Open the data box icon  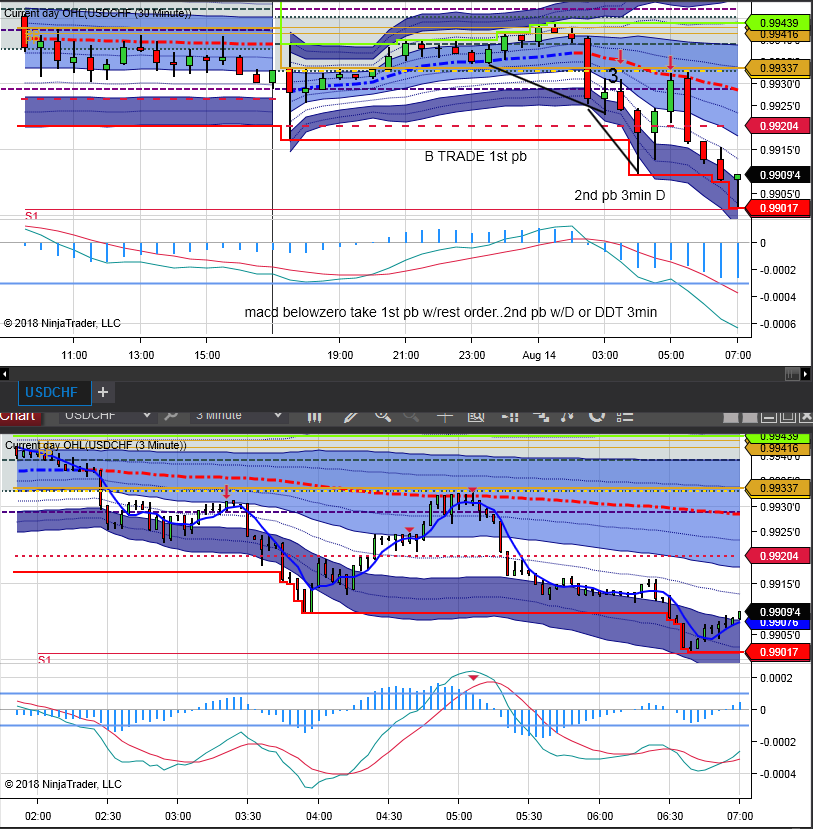coord(476,417)
